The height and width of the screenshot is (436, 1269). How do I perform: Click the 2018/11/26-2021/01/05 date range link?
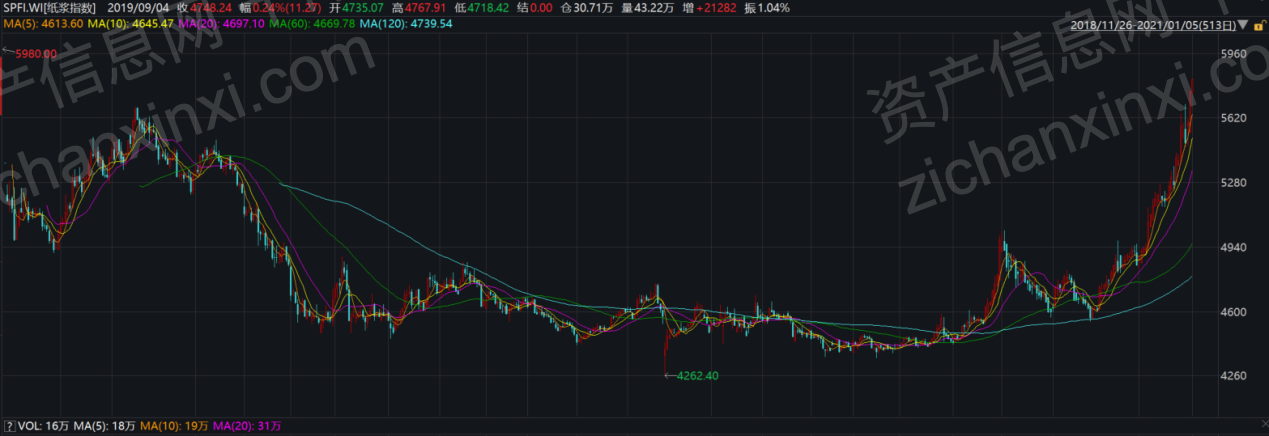1152,24
